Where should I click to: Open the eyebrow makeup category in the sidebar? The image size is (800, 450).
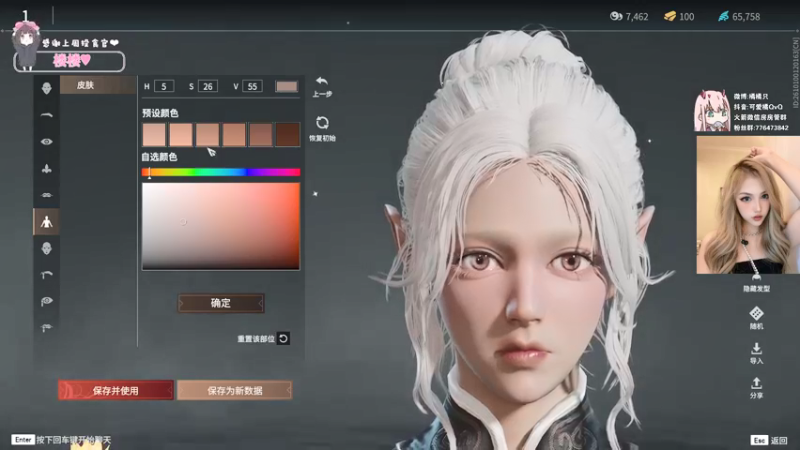click(x=46, y=275)
